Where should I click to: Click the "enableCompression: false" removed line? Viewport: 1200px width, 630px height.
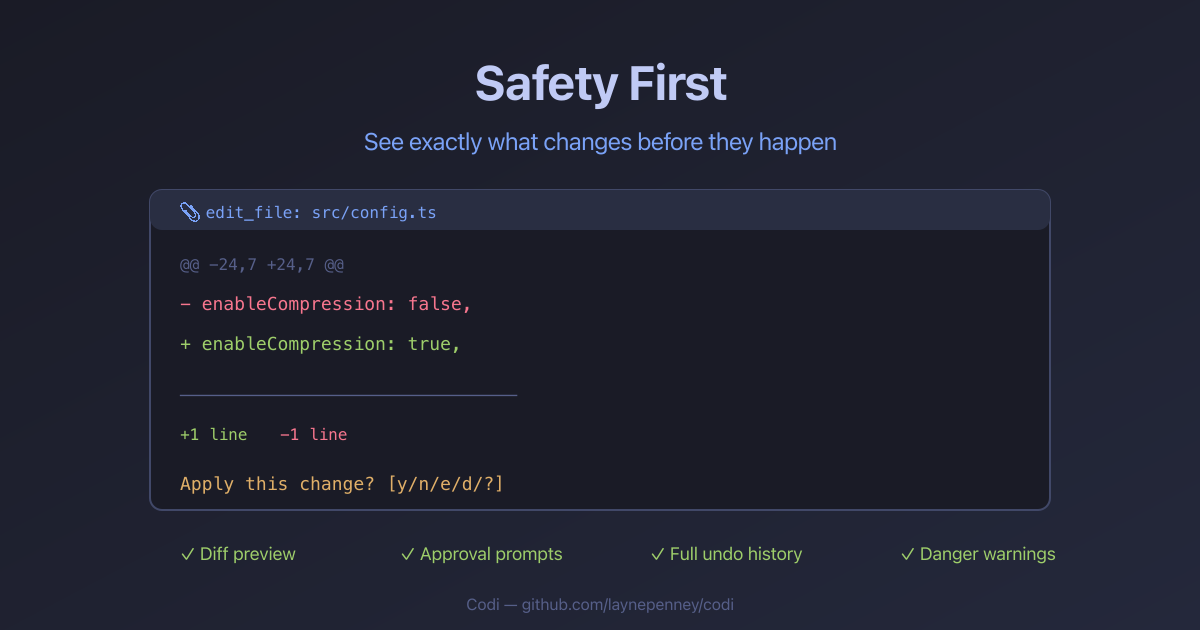[336, 304]
